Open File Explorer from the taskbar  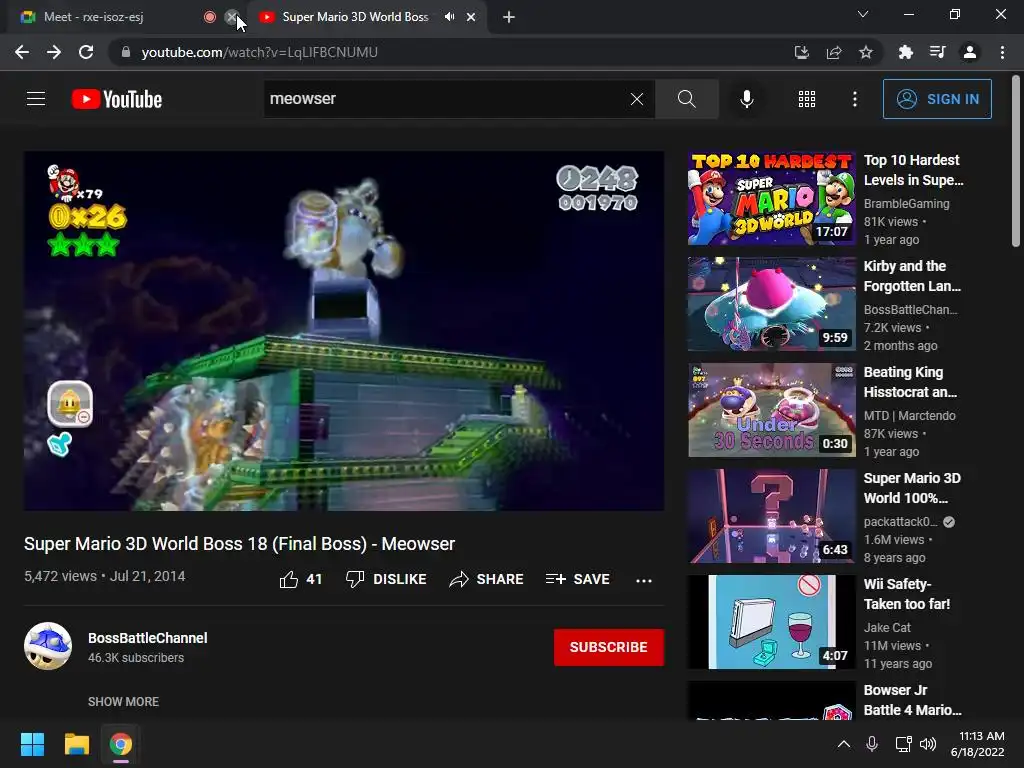pyautogui.click(x=76, y=744)
